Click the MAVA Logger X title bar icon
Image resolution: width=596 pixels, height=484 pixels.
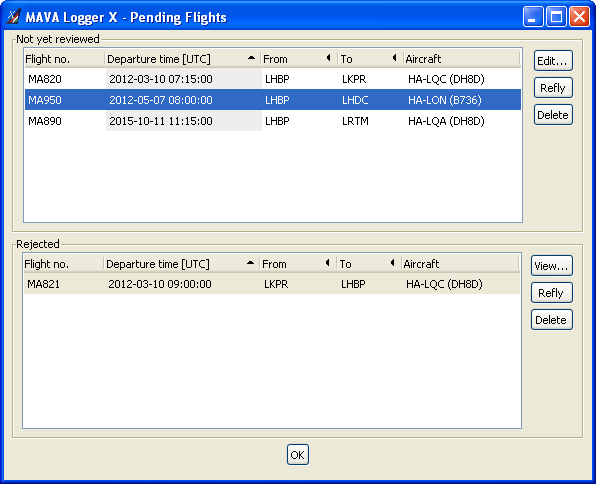pyautogui.click(x=14, y=17)
